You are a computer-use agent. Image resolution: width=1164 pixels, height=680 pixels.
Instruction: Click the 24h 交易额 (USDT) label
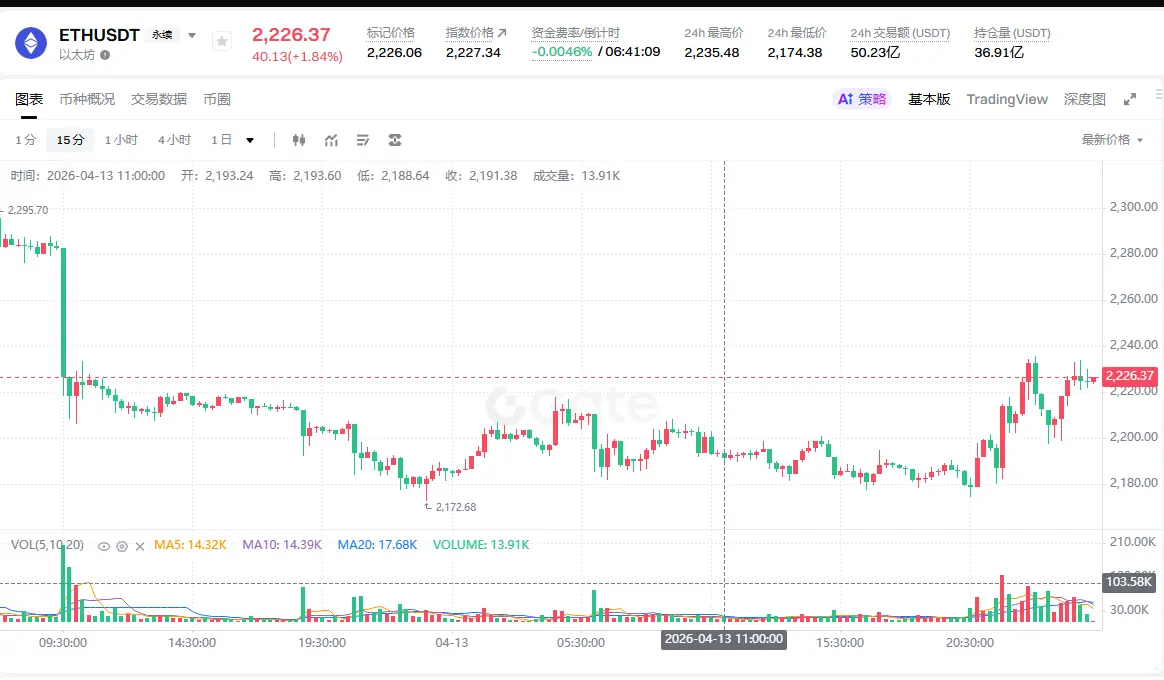click(x=900, y=33)
